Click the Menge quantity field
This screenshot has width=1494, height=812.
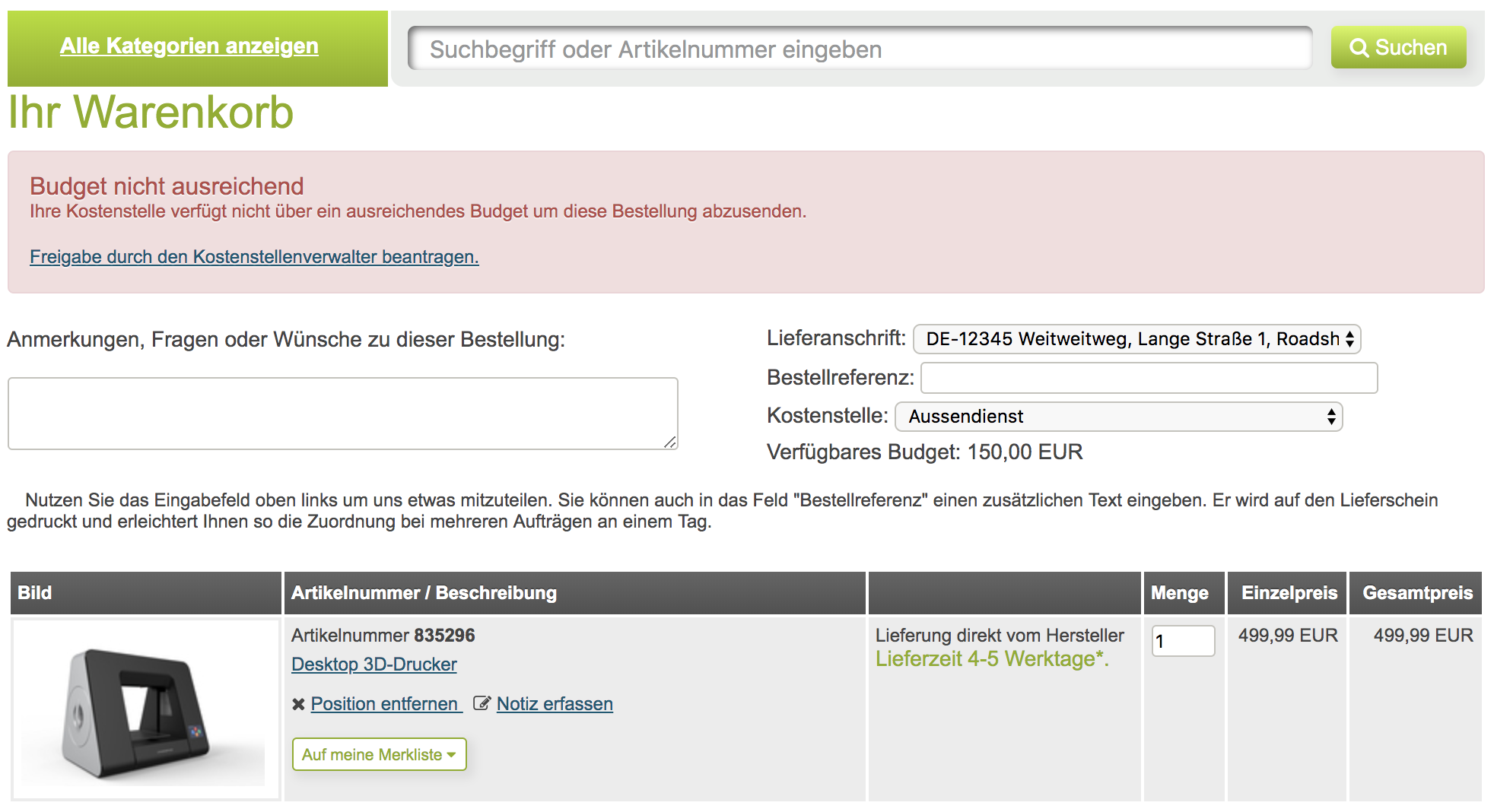(x=1182, y=642)
